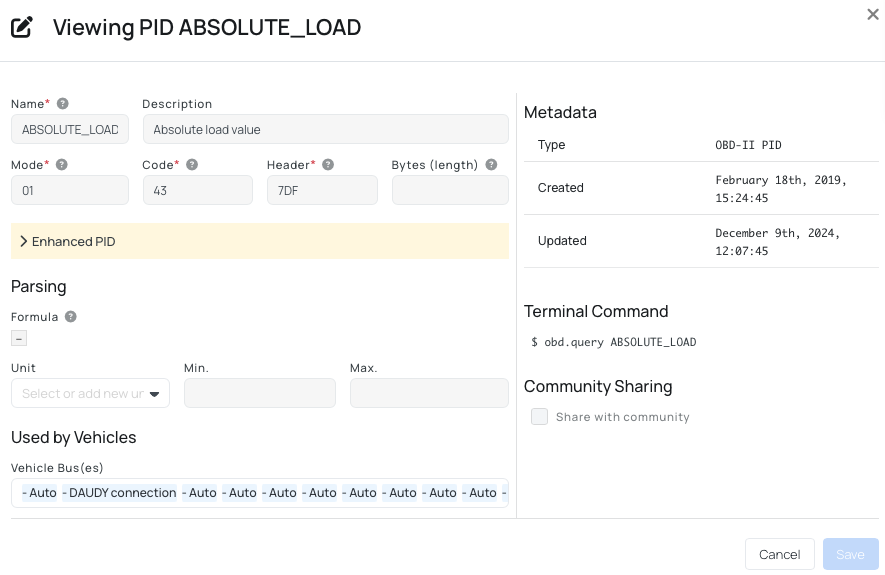Click the Min. input field
This screenshot has width=885, height=575.
[x=260, y=393]
